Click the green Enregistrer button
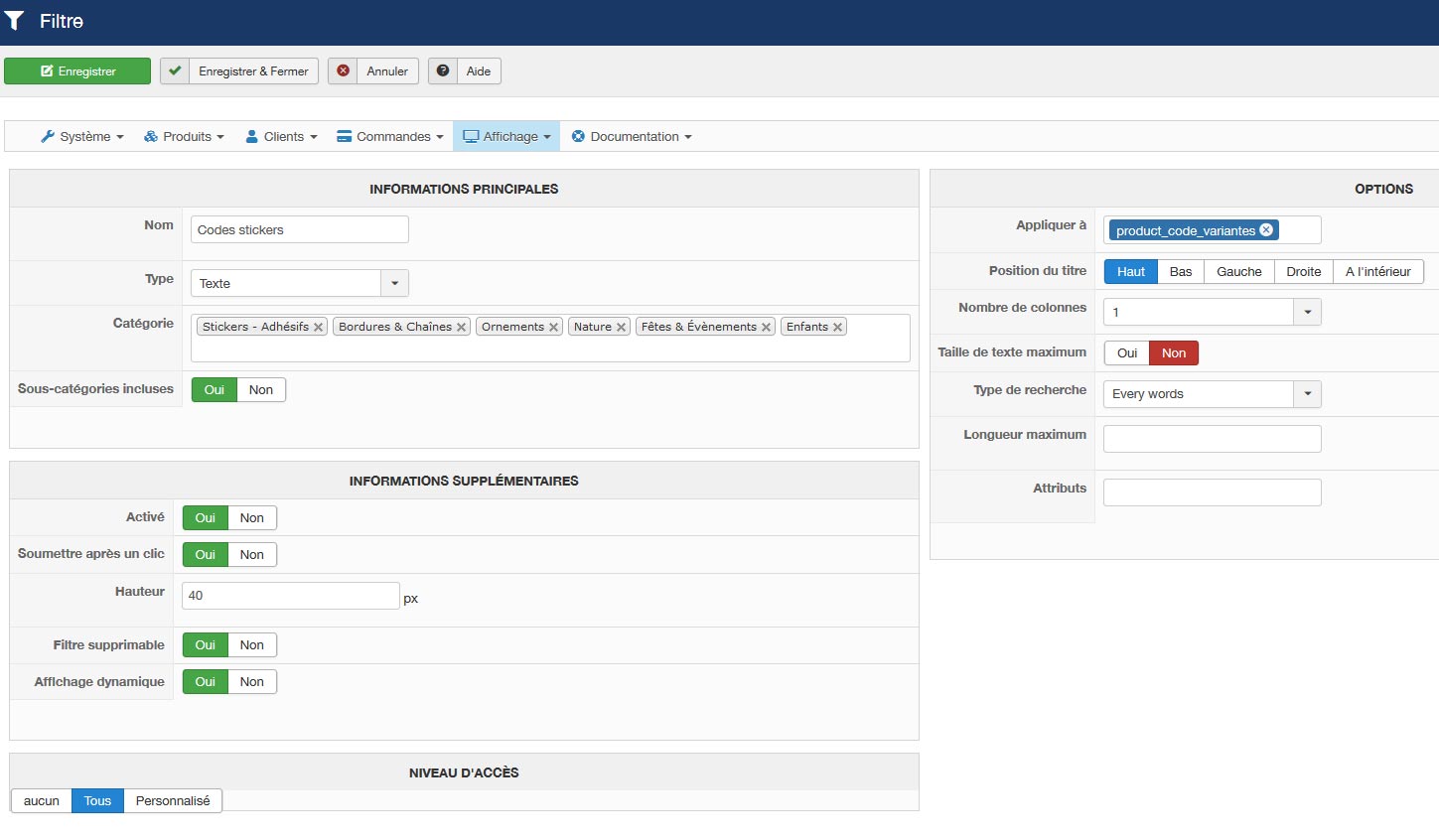The width and height of the screenshot is (1439, 840). [x=77, y=71]
